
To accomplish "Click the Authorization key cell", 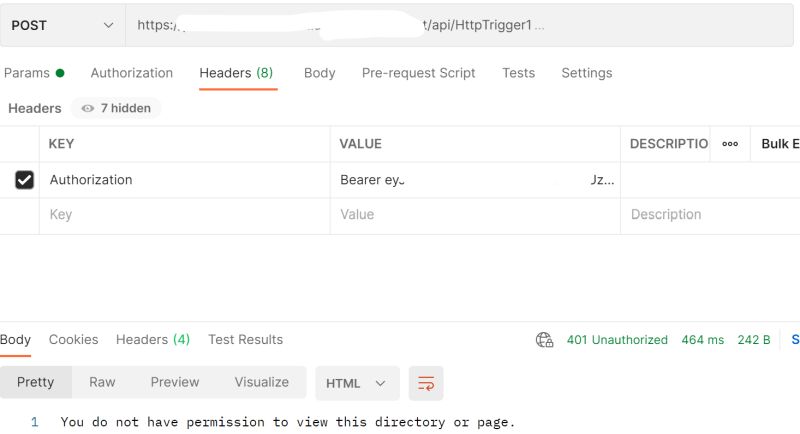I will (x=185, y=180).
